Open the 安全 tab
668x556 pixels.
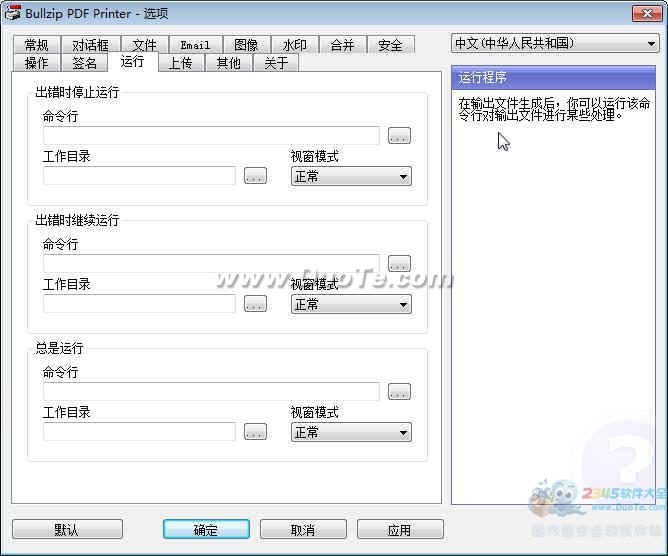[390, 45]
